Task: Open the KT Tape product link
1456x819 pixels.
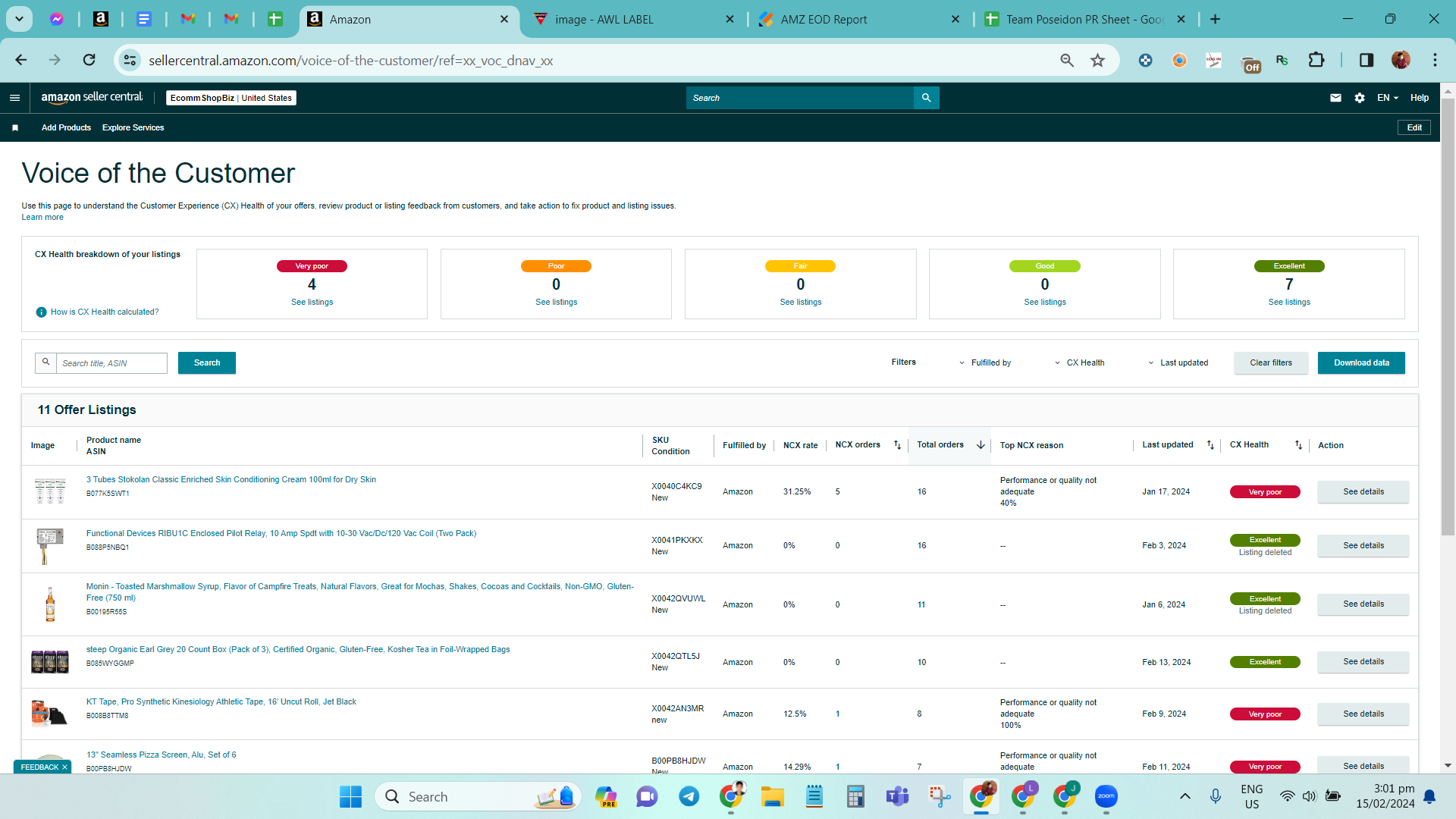Action: tap(221, 702)
